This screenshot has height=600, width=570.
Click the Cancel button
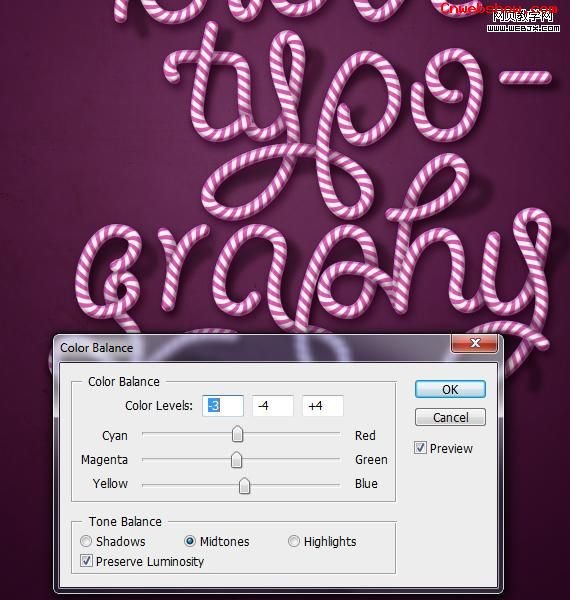click(x=450, y=417)
